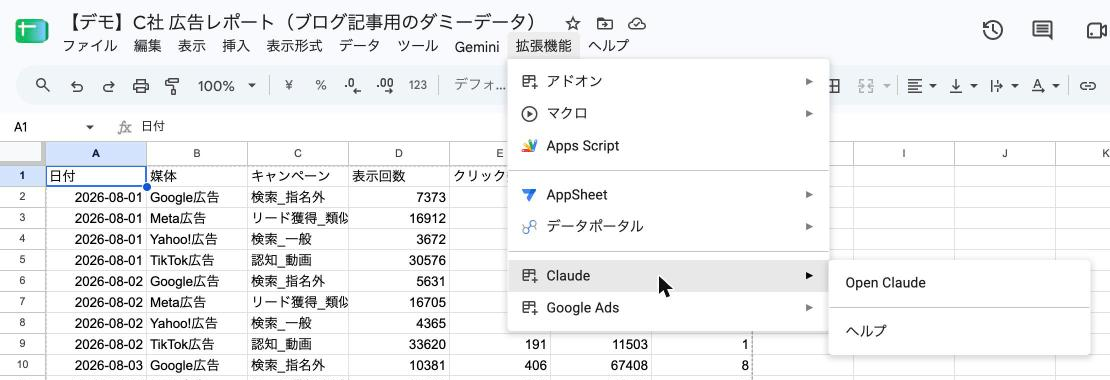
Task: Open the name box dropdown arrow
Action: click(x=90, y=127)
